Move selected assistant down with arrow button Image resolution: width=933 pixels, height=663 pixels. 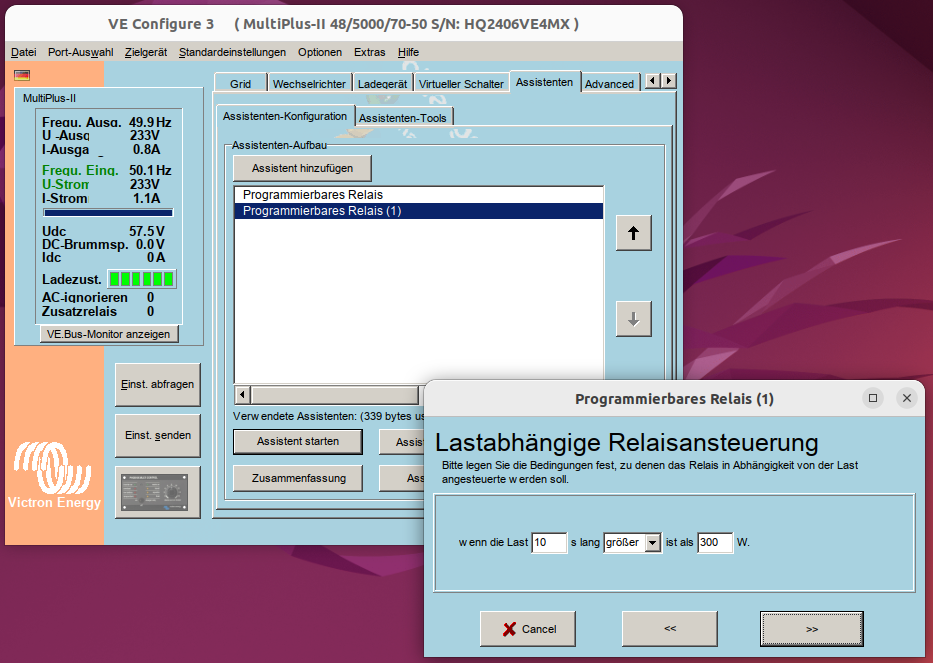pos(633,319)
